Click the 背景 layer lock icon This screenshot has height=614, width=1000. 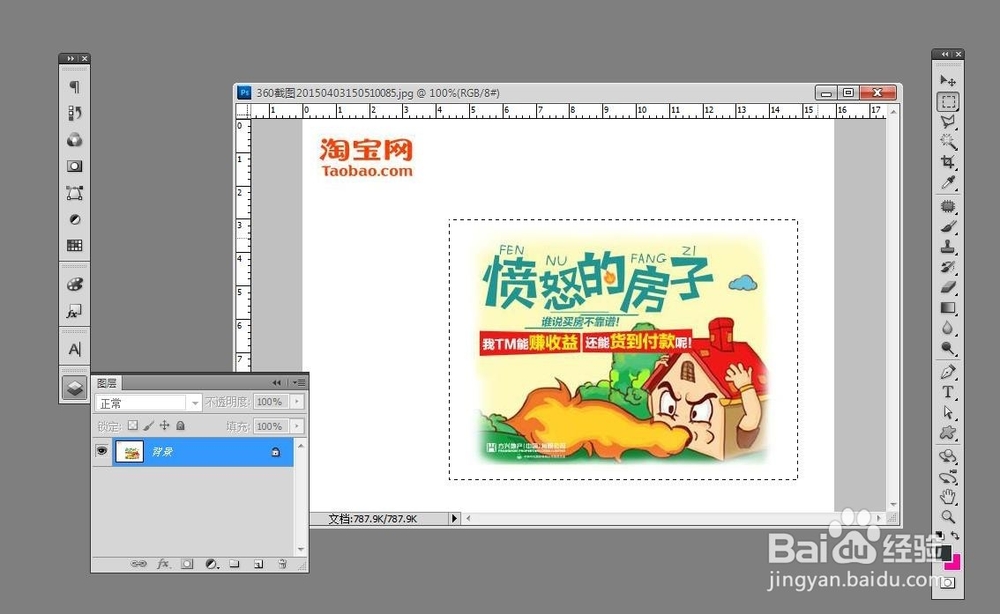pos(276,452)
